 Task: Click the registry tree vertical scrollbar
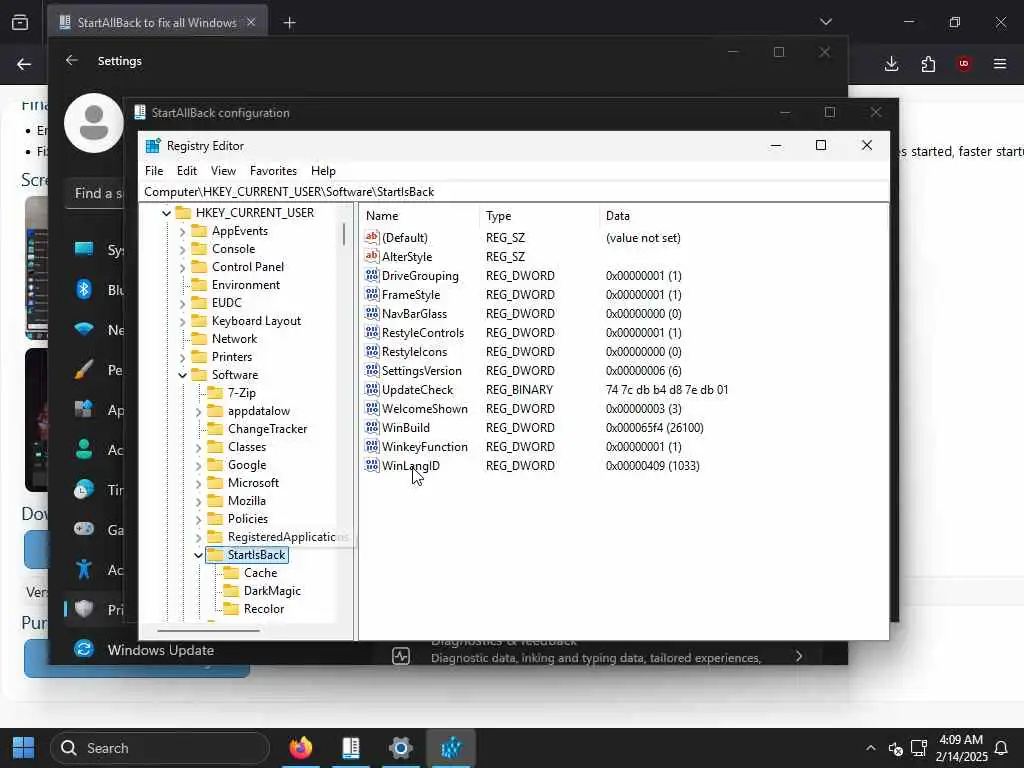pos(344,234)
